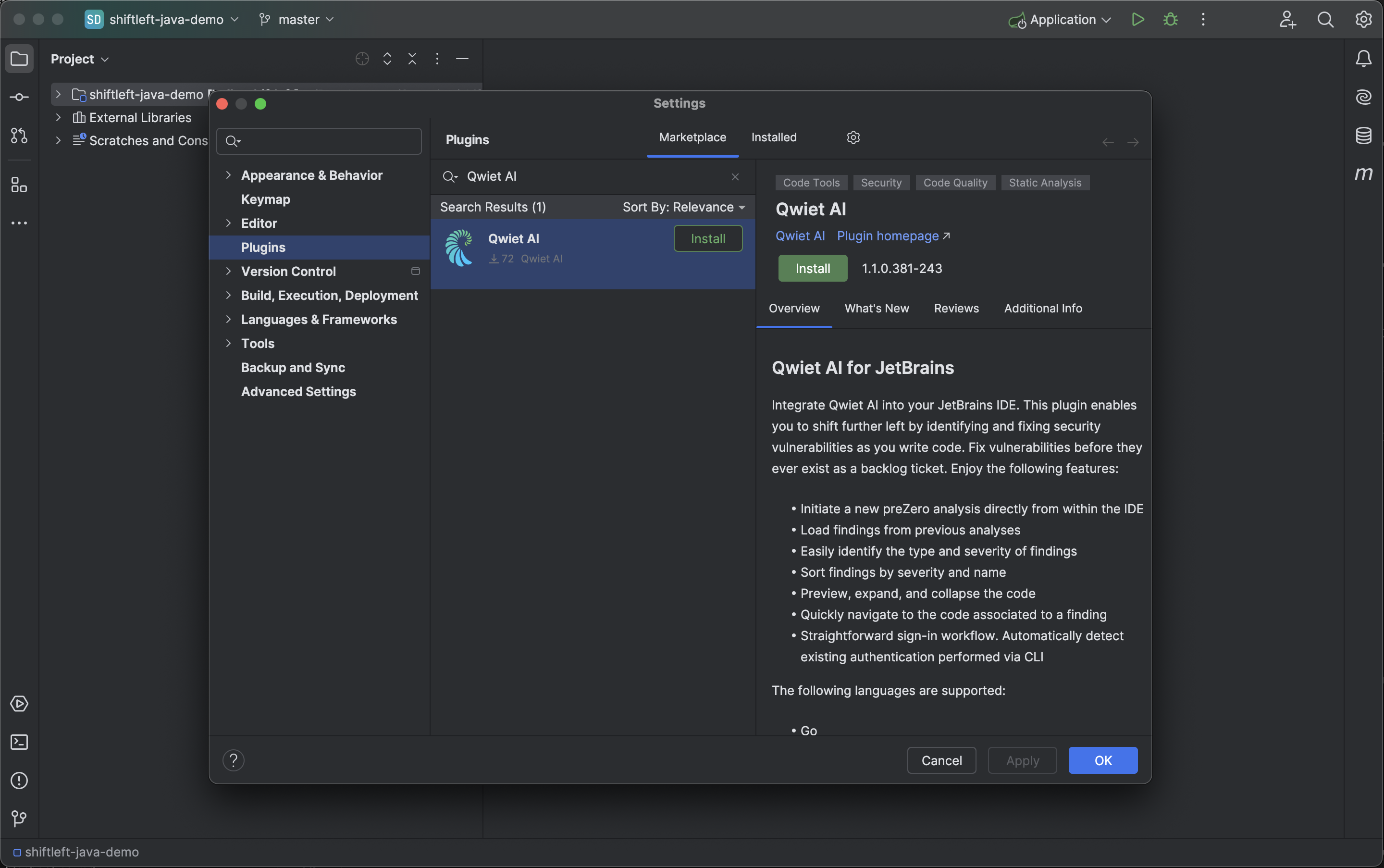The height and width of the screenshot is (868, 1384).
Task: Open the Overview tab
Action: [x=794, y=308]
